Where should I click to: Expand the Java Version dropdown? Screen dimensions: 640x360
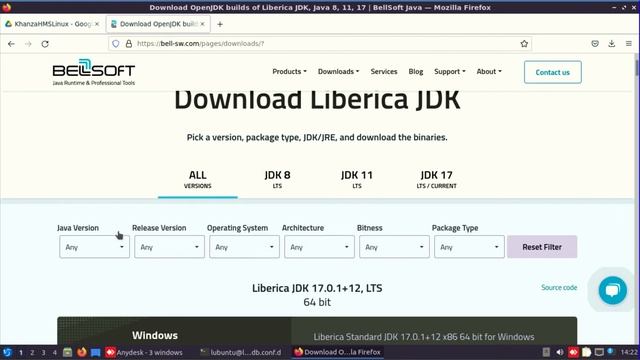94,247
